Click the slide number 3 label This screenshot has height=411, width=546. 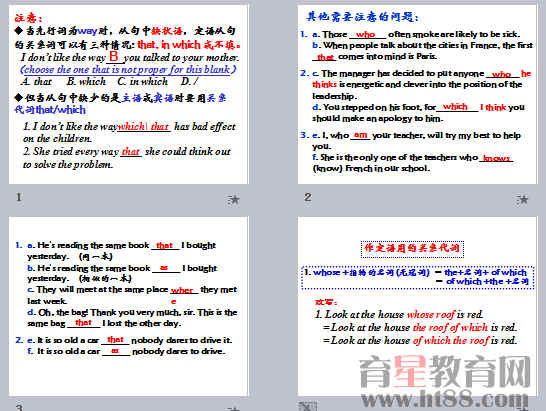pos(19,408)
